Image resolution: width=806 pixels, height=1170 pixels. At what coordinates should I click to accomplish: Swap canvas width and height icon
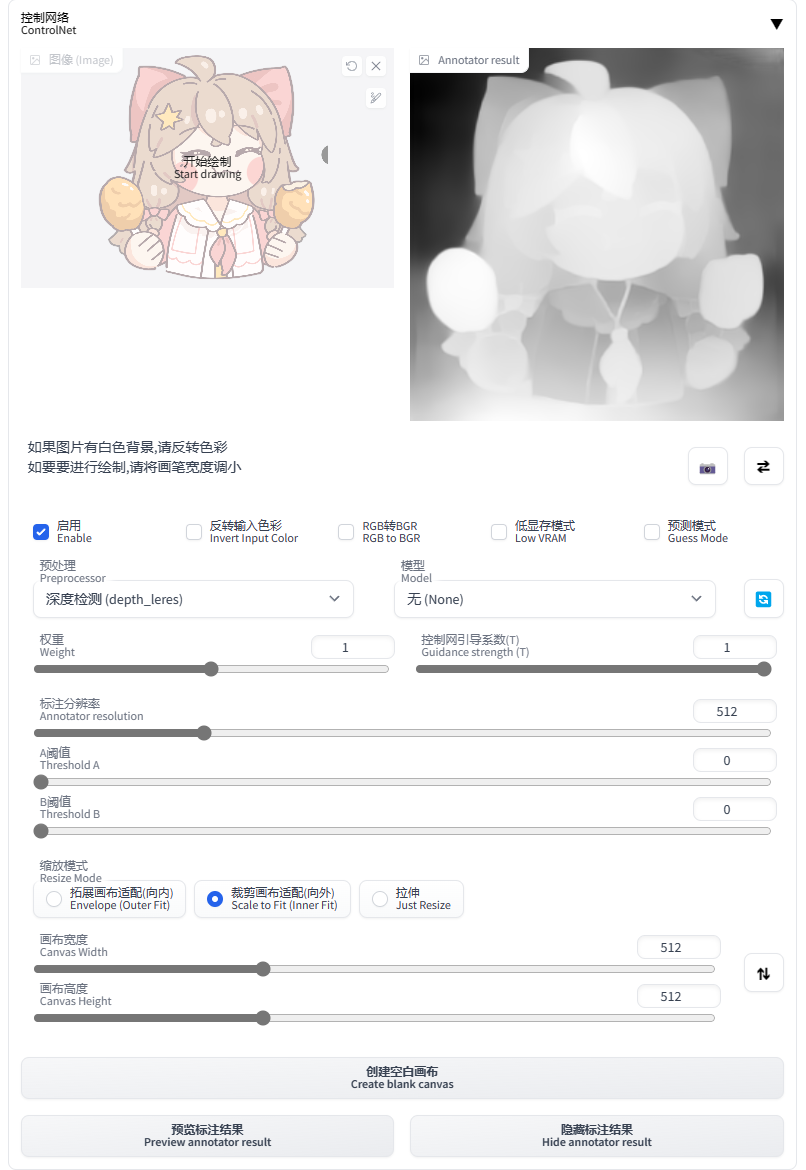(763, 973)
